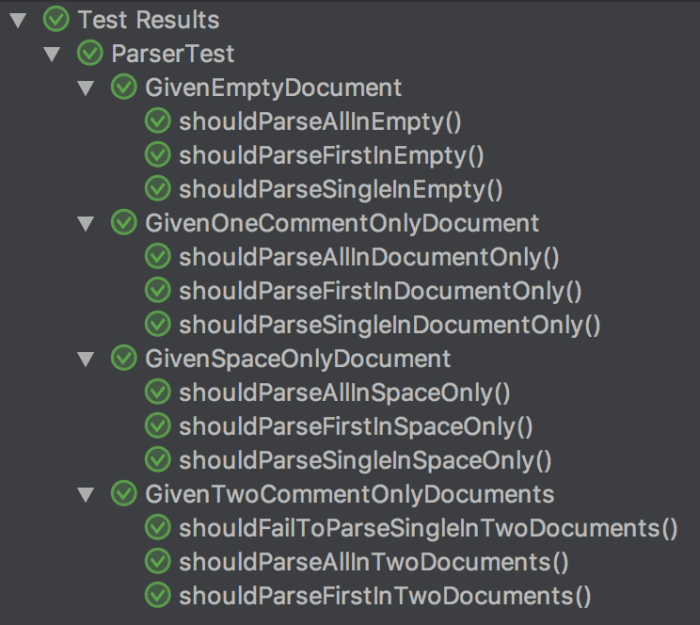Collapse the Test Results root node

pos(18,20)
